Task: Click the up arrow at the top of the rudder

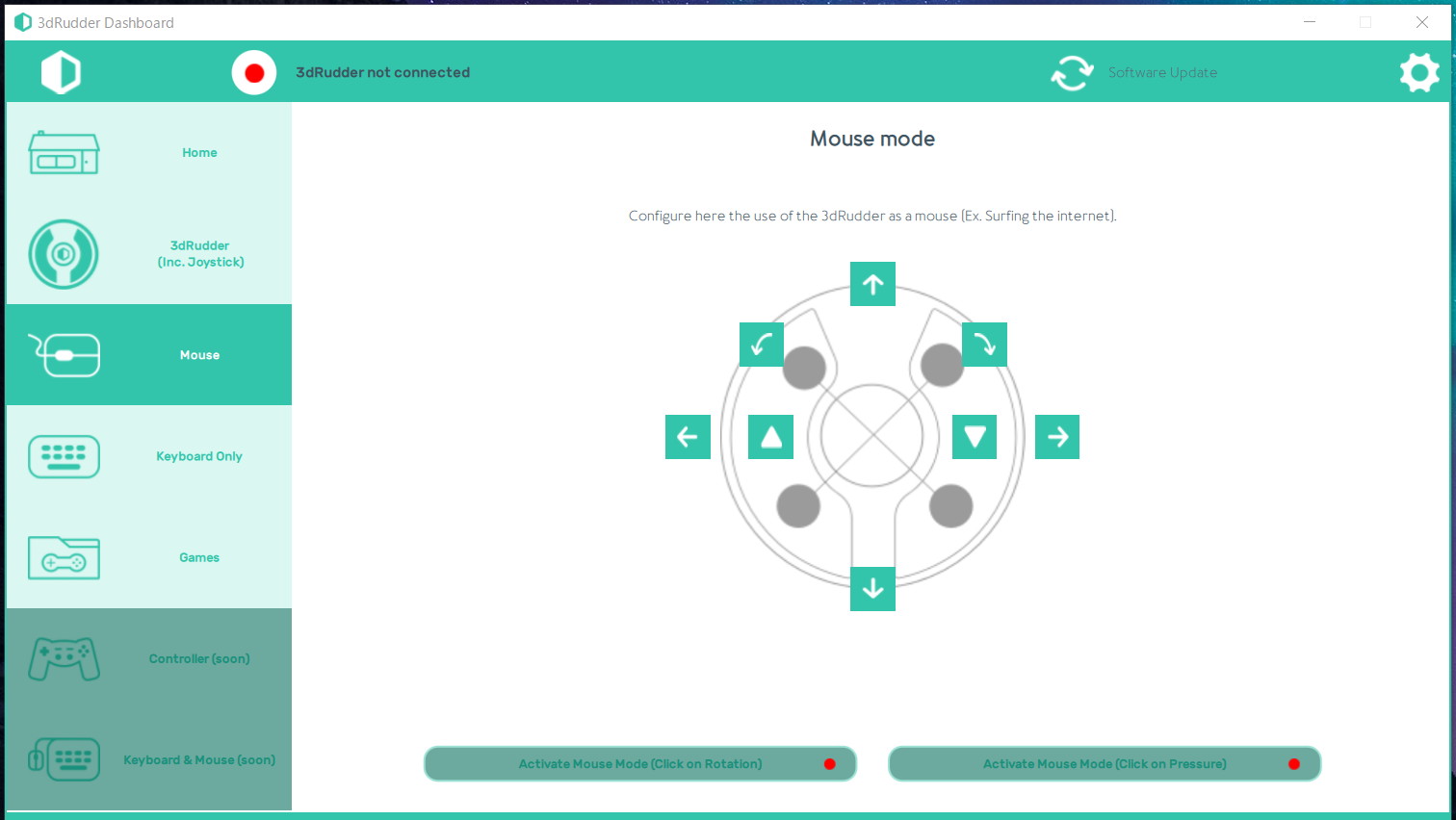Action: [x=872, y=284]
